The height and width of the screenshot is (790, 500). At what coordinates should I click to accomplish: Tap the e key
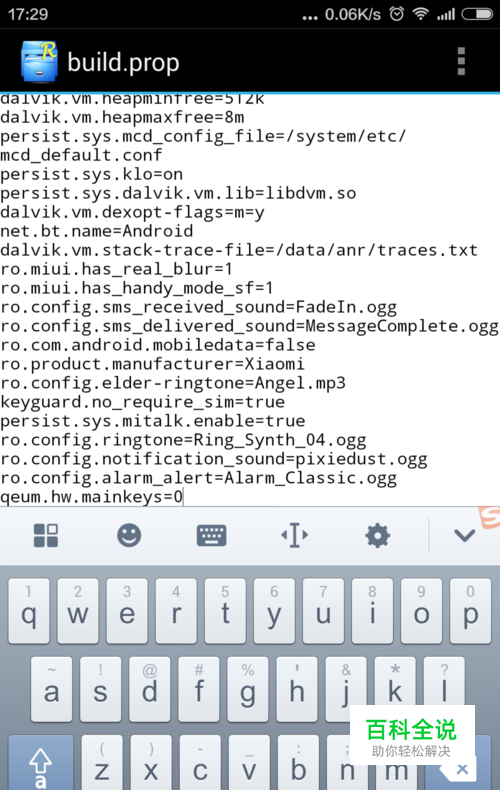pos(127,611)
